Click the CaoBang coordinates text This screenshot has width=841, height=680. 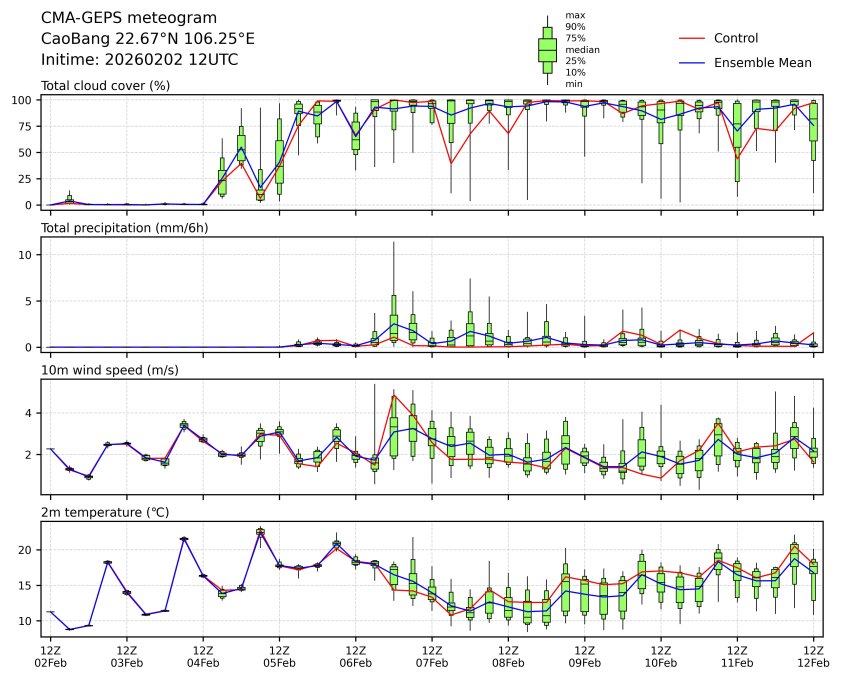click(147, 39)
